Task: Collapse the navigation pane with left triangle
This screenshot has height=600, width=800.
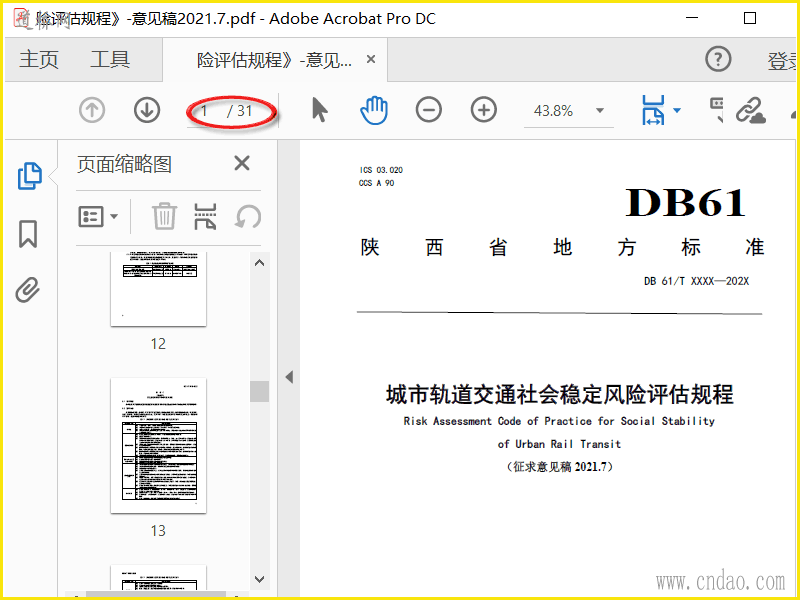Action: tap(289, 378)
